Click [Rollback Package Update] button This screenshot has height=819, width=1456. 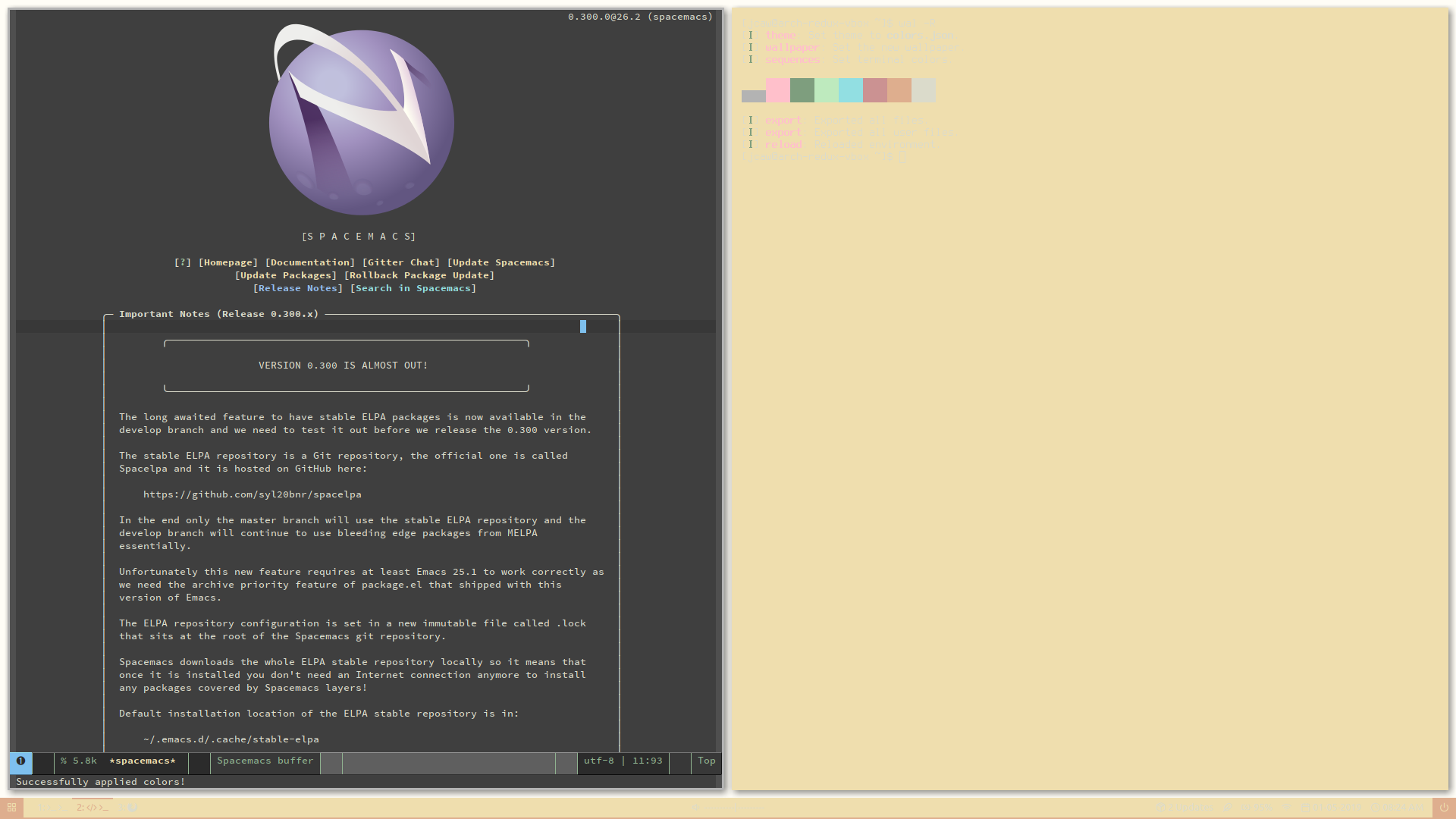tap(419, 275)
